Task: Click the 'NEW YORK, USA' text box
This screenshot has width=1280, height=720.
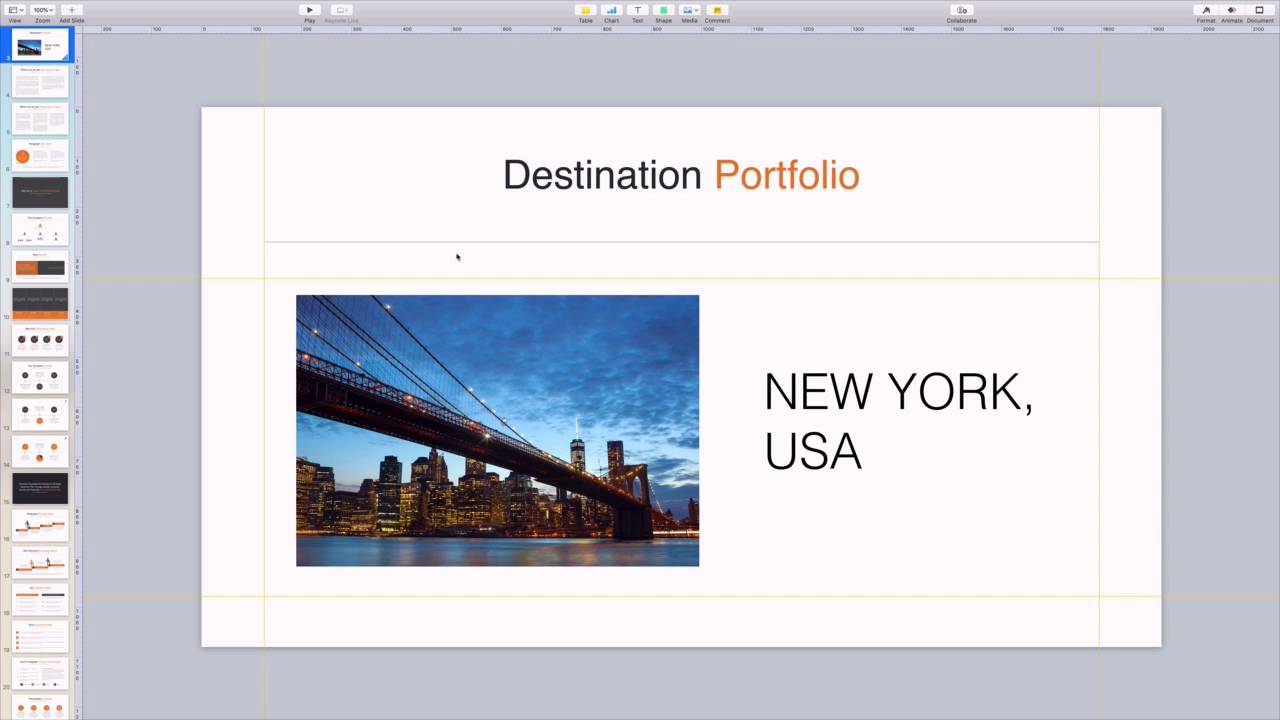Action: 898,420
